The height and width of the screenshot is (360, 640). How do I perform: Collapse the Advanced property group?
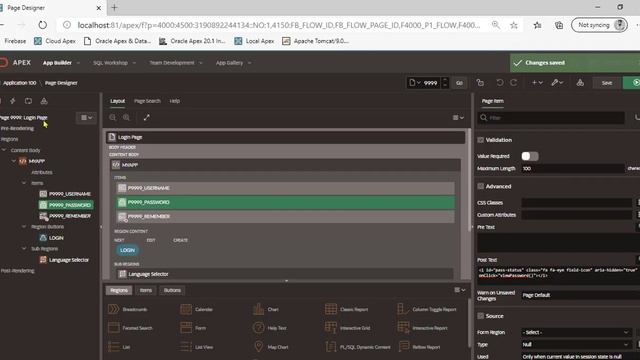[x=480, y=187]
